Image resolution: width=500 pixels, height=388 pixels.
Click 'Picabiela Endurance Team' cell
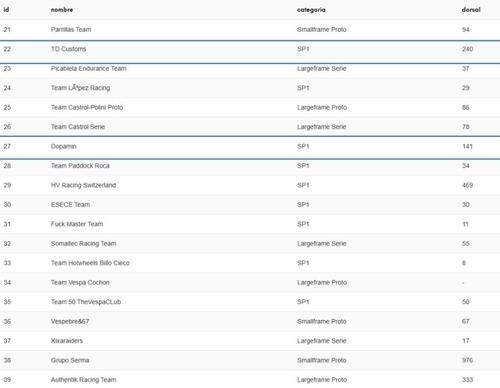(88, 68)
